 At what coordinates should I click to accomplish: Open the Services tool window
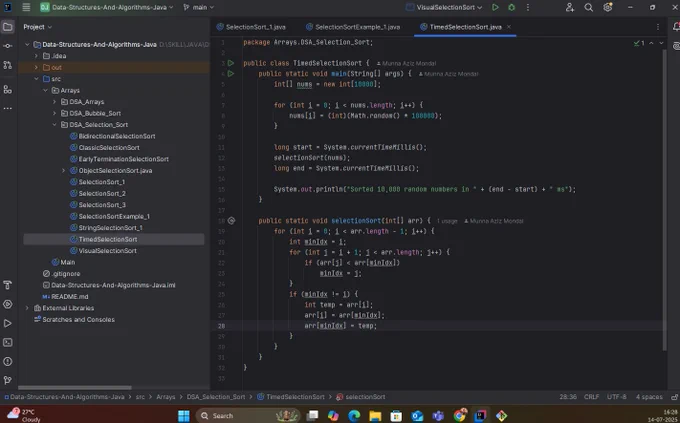click(7, 304)
